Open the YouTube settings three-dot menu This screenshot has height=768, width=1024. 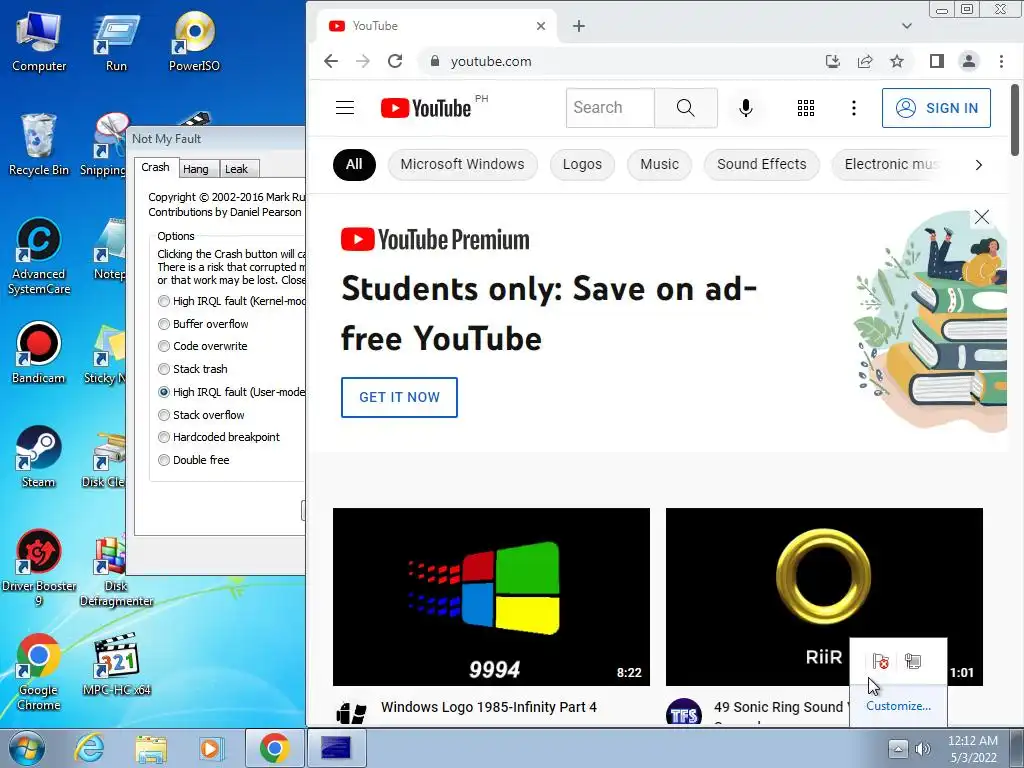(x=854, y=108)
